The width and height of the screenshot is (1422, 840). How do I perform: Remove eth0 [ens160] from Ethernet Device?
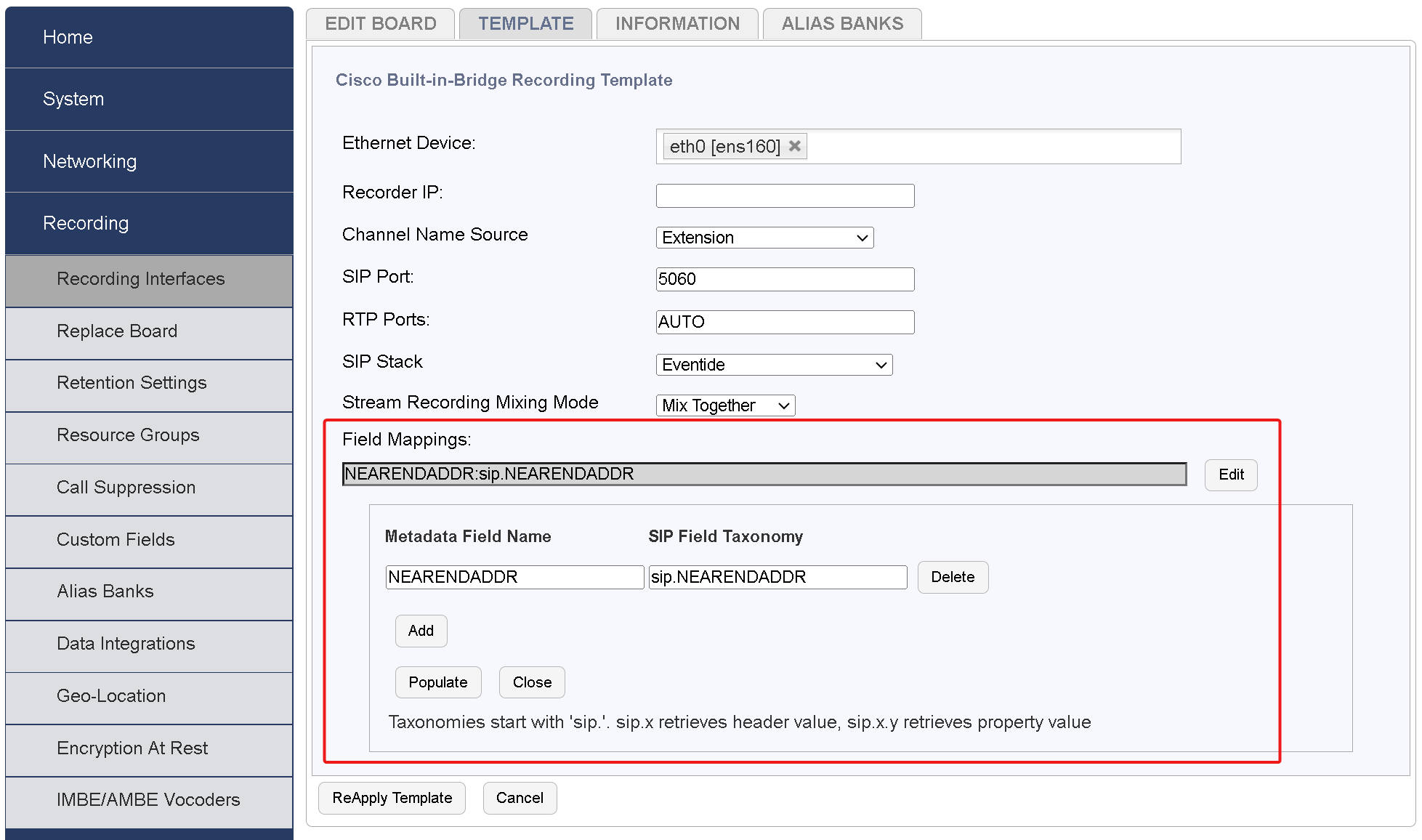pyautogui.click(x=794, y=146)
